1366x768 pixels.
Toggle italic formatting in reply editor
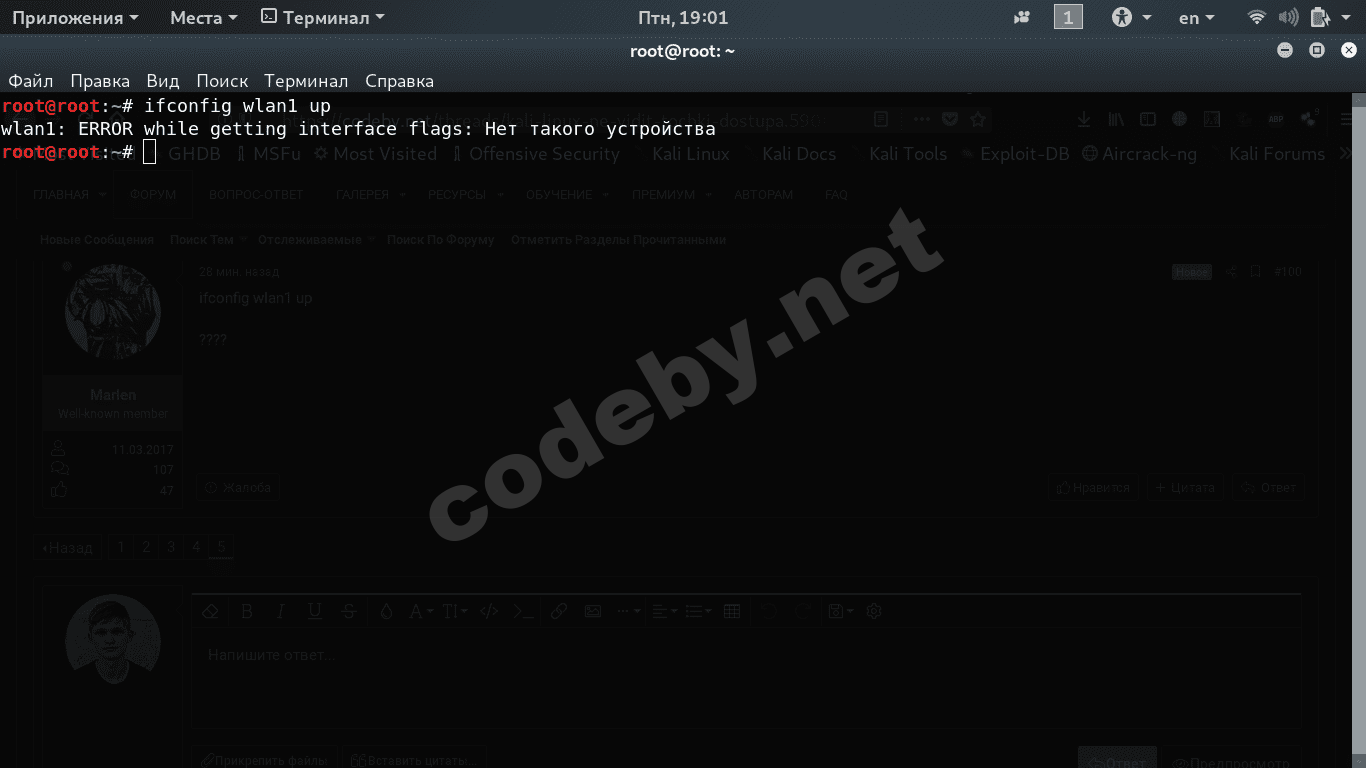pos(281,611)
